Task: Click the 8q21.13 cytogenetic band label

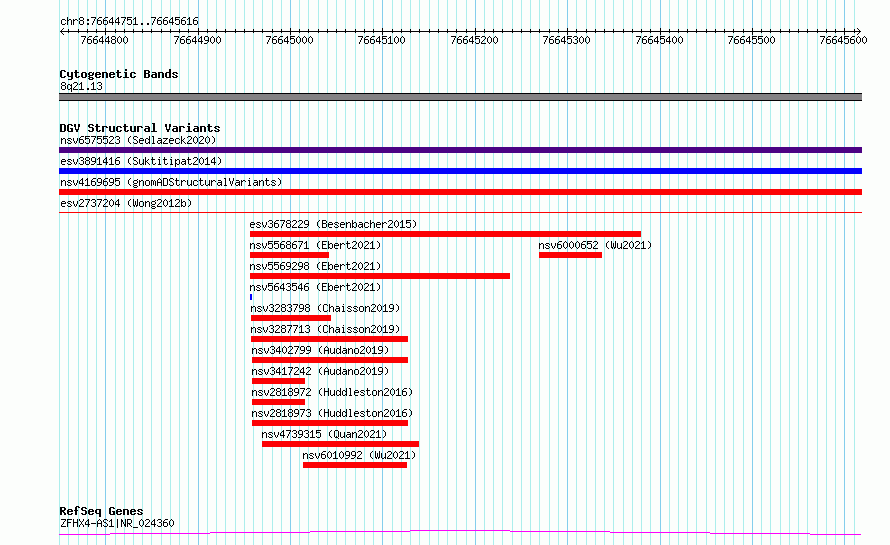Action: 81,86
